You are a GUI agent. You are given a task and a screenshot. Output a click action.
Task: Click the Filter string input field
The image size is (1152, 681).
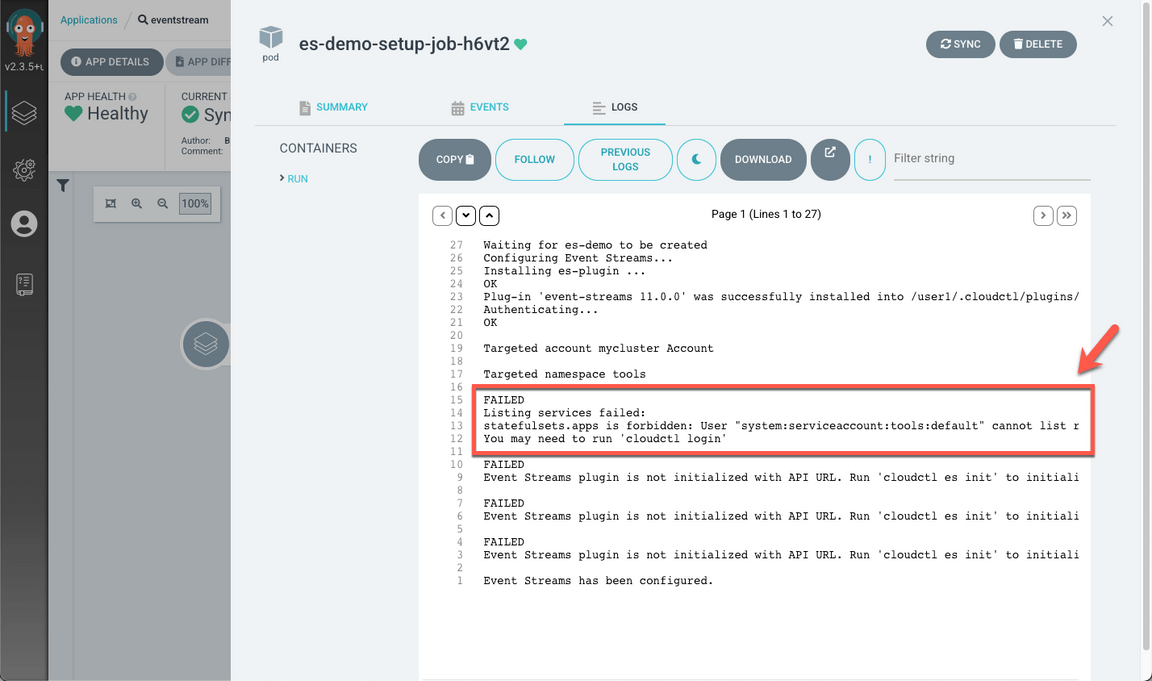(x=990, y=159)
